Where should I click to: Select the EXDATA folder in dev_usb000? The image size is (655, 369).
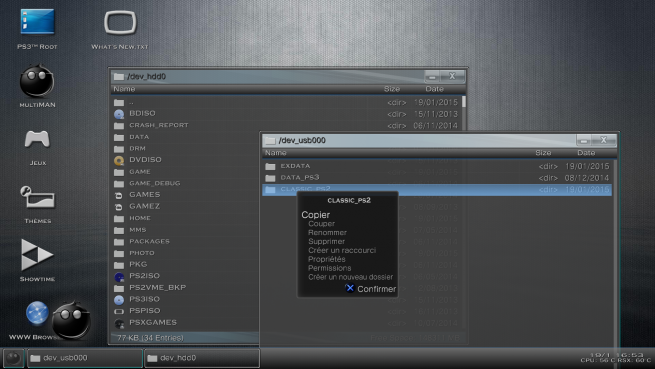[437, 166]
